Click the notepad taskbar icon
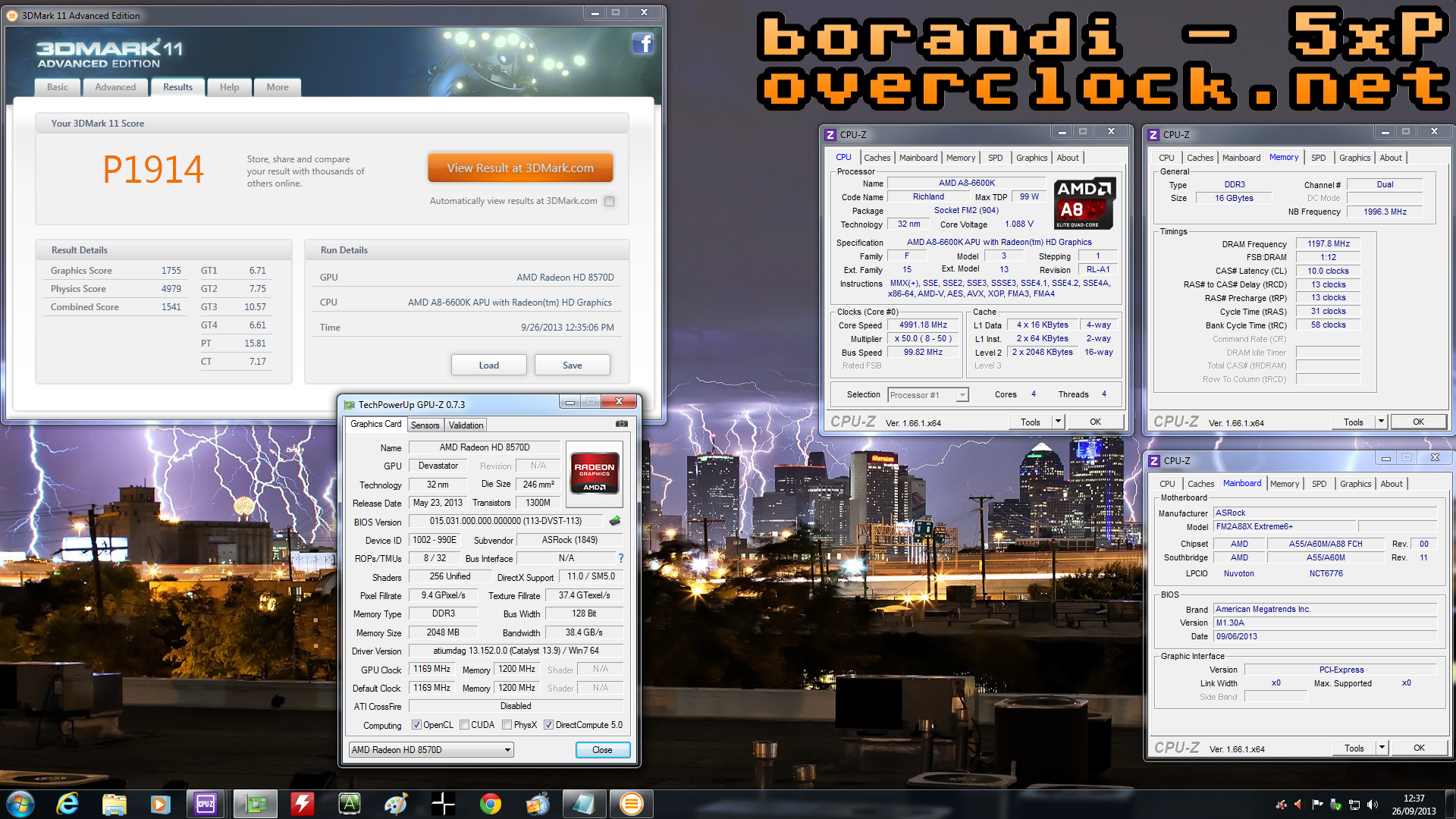1456x819 pixels. point(584,804)
